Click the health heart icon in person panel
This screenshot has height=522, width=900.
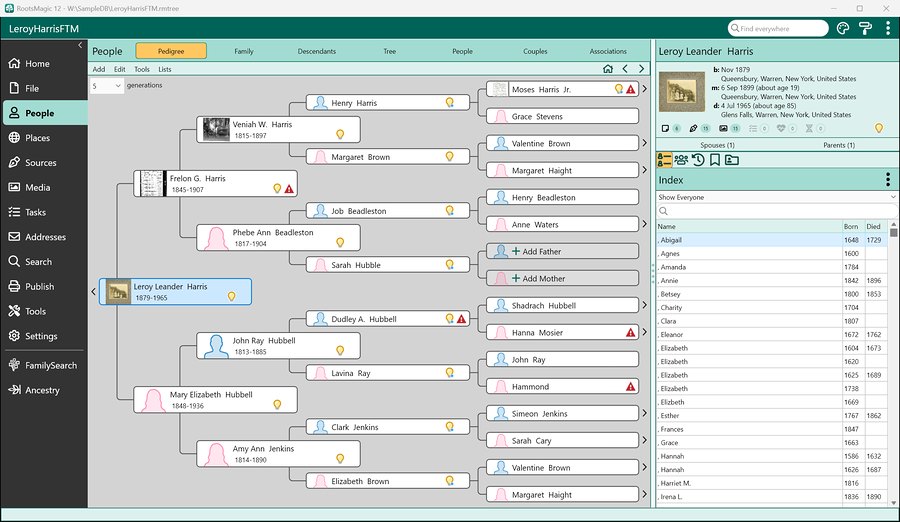click(x=781, y=128)
